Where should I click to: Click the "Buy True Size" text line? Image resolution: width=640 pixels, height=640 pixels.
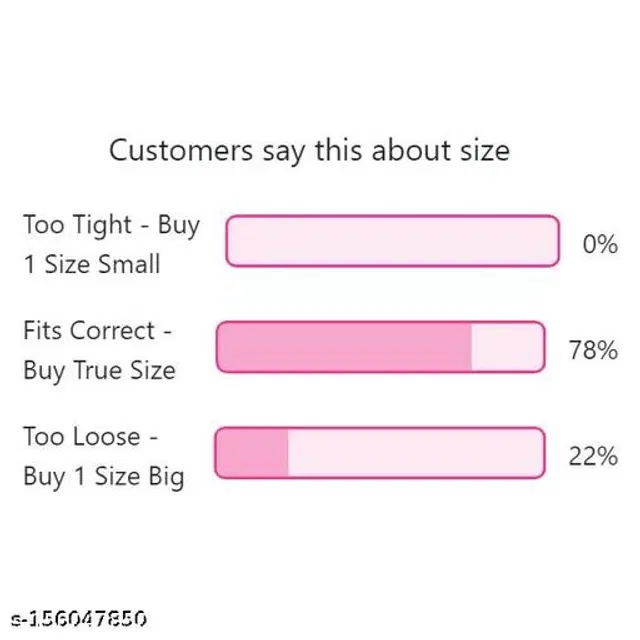pos(99,371)
